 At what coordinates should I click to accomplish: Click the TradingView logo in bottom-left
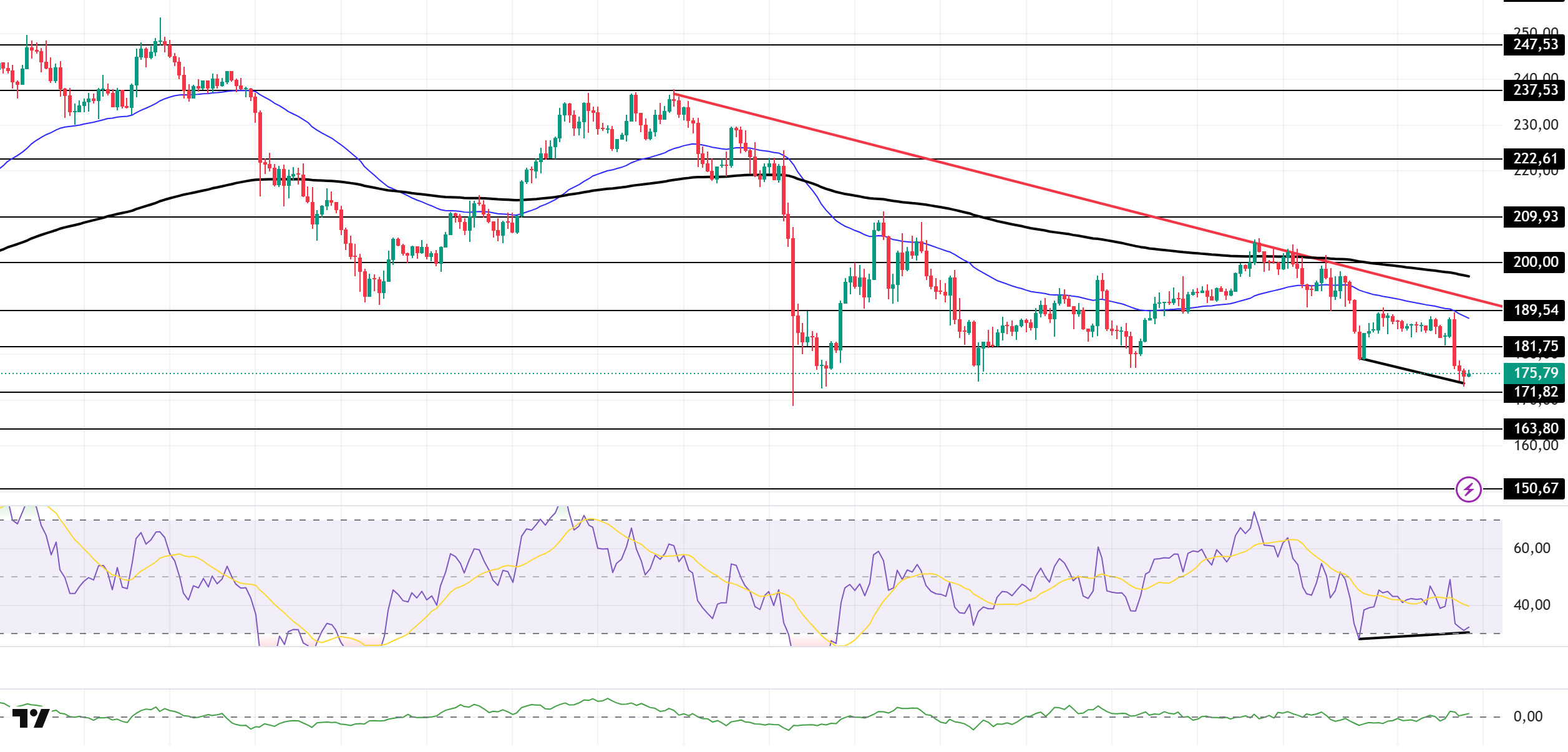[x=31, y=718]
